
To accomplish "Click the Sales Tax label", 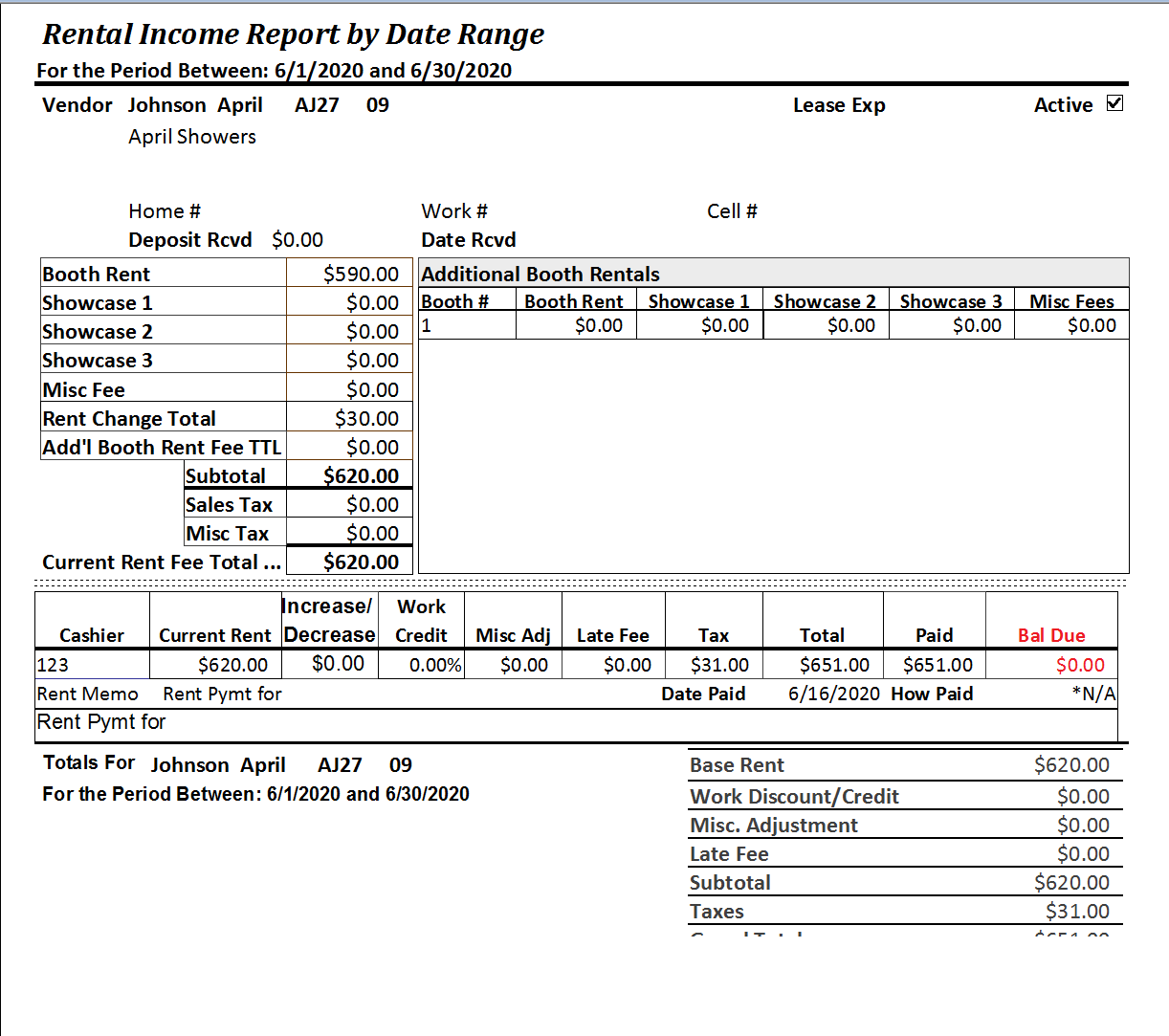I will [230, 505].
